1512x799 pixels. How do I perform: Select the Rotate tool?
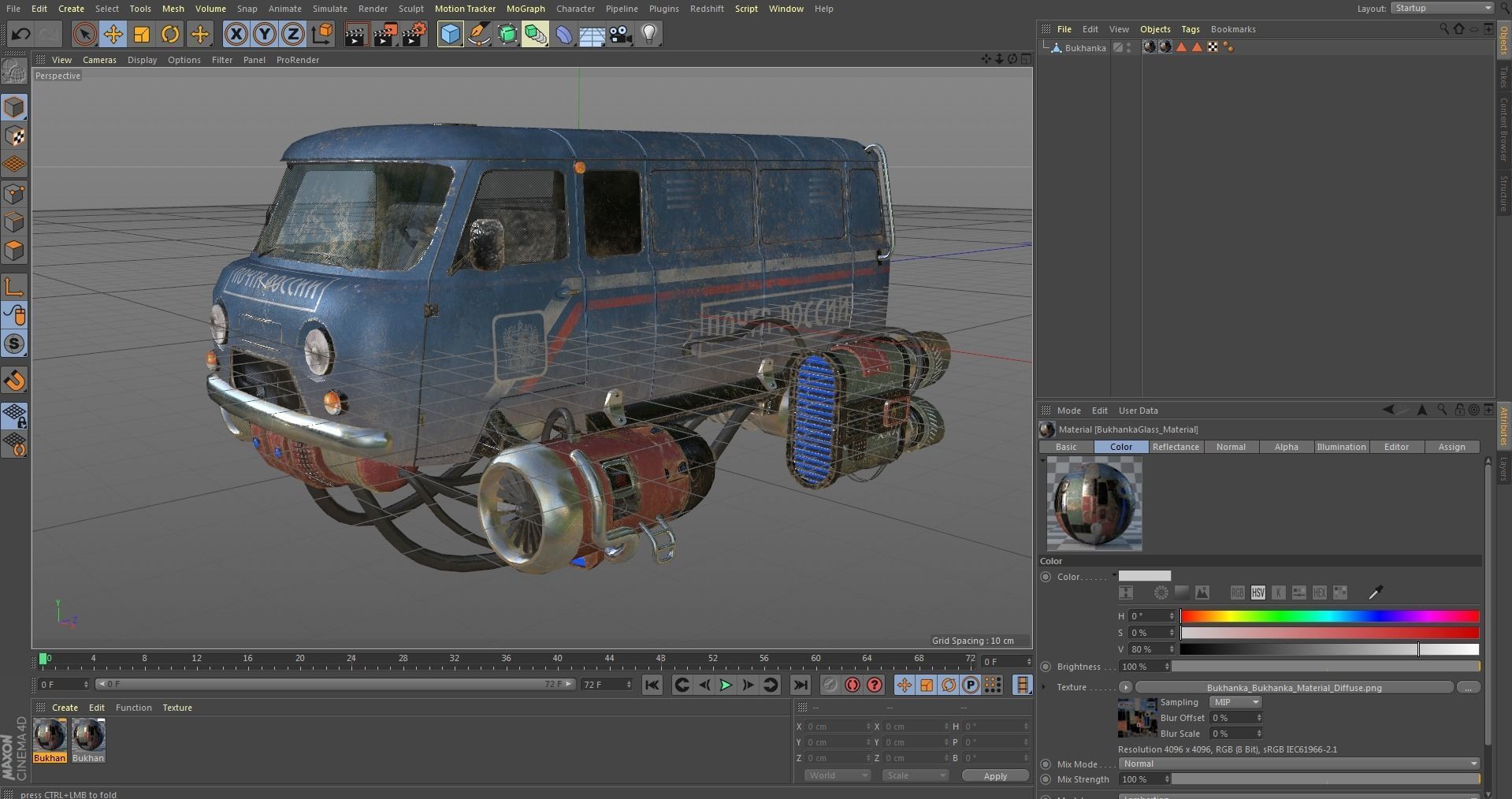pyautogui.click(x=170, y=34)
